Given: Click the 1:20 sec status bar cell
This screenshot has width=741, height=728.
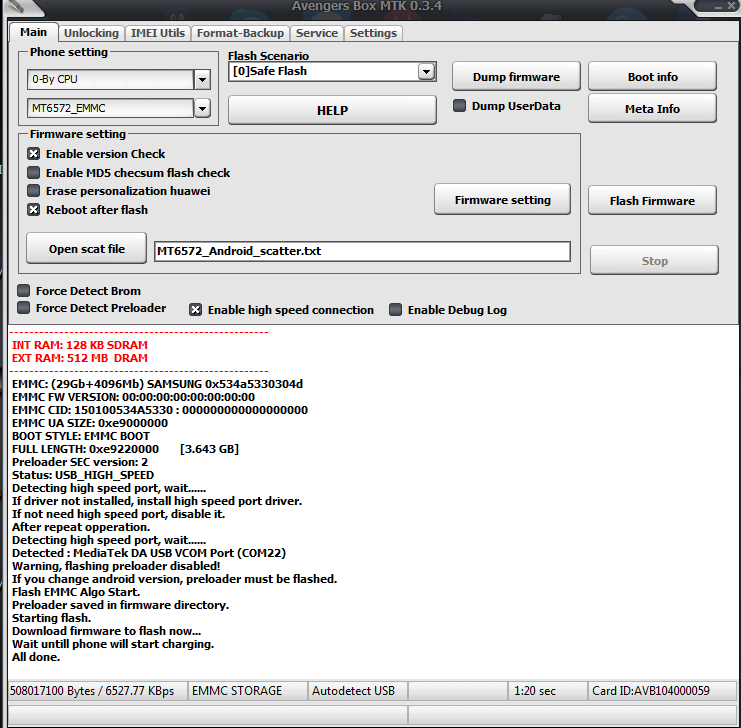Looking at the screenshot, I should click(547, 691).
